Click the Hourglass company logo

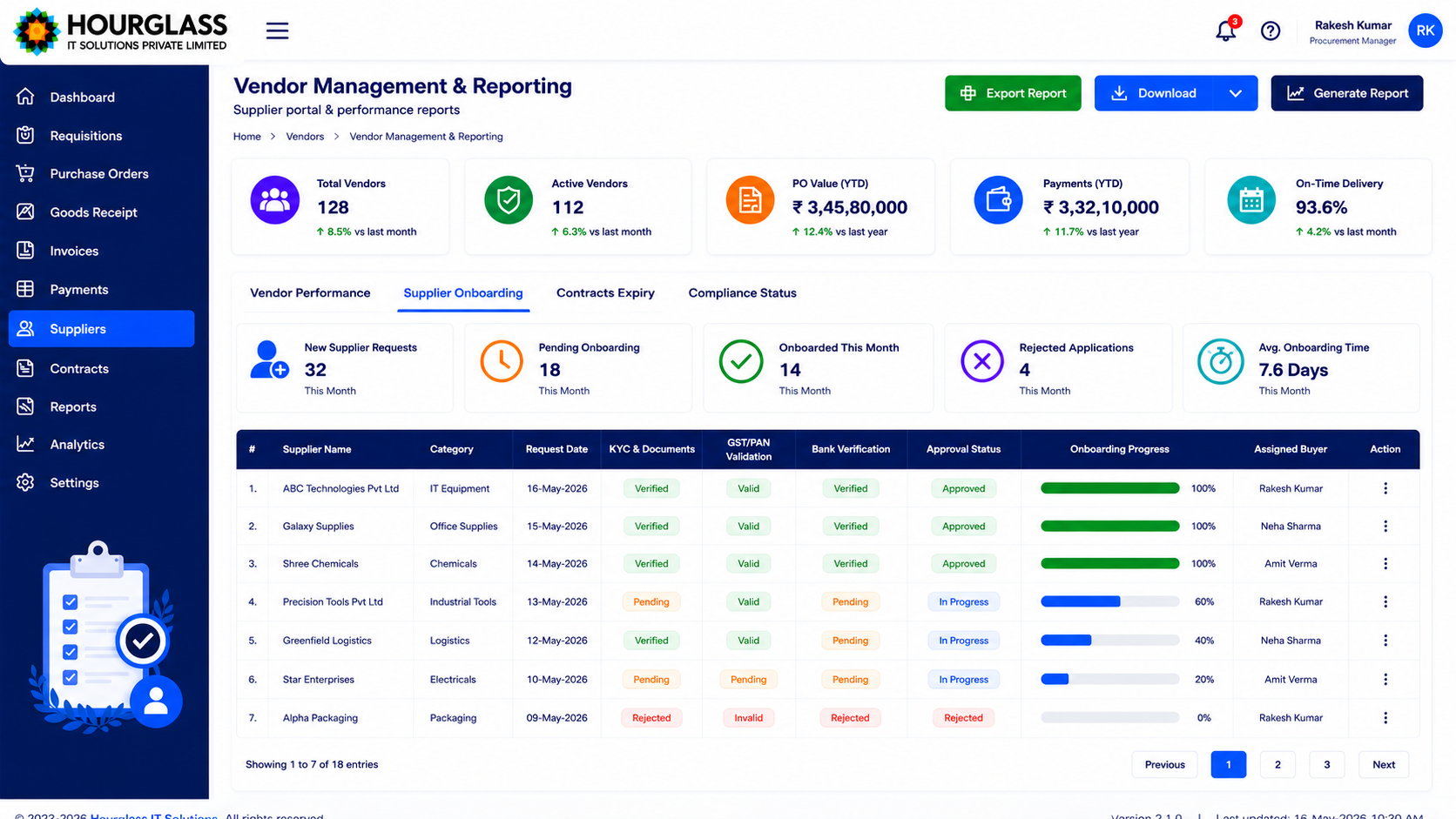[x=121, y=31]
